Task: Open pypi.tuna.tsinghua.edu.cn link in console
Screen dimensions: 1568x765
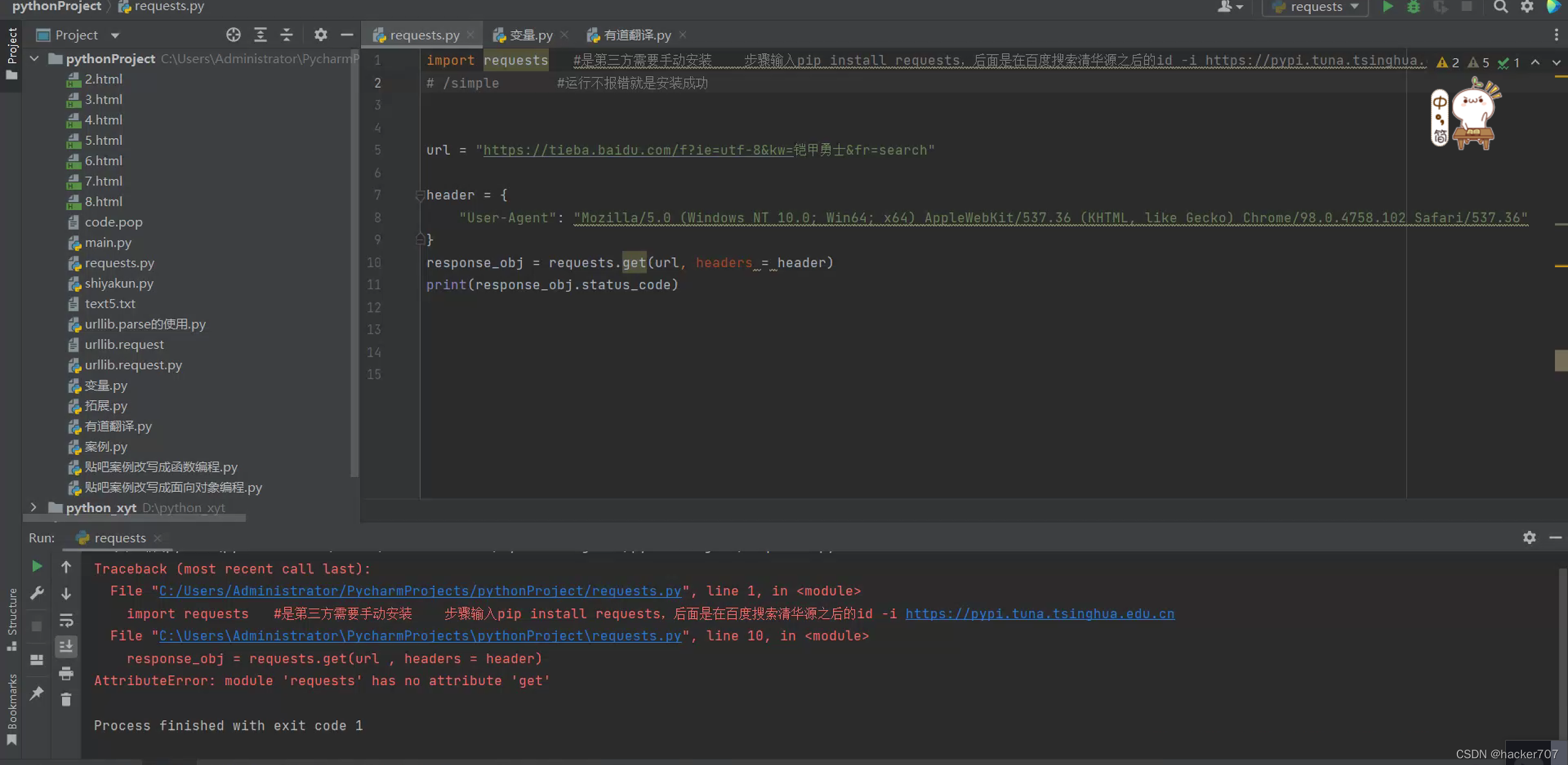Action: click(x=1039, y=613)
